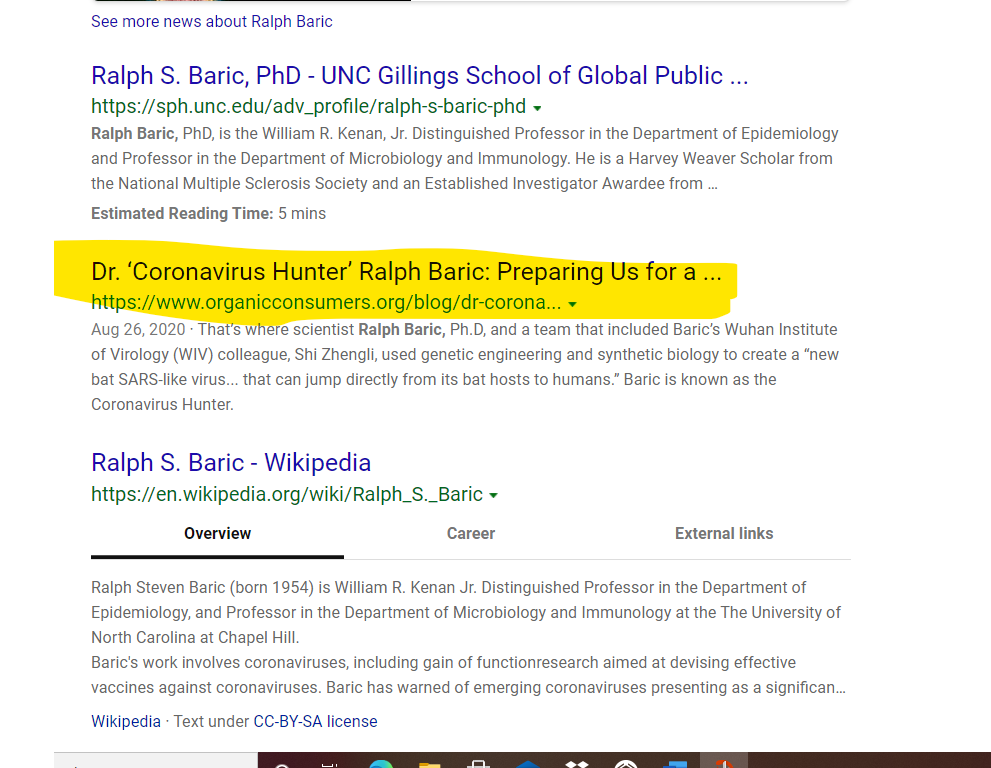Expand dropdown arrow beside en.wikipedia.org URL
The width and height of the screenshot is (991, 768).
[494, 496]
